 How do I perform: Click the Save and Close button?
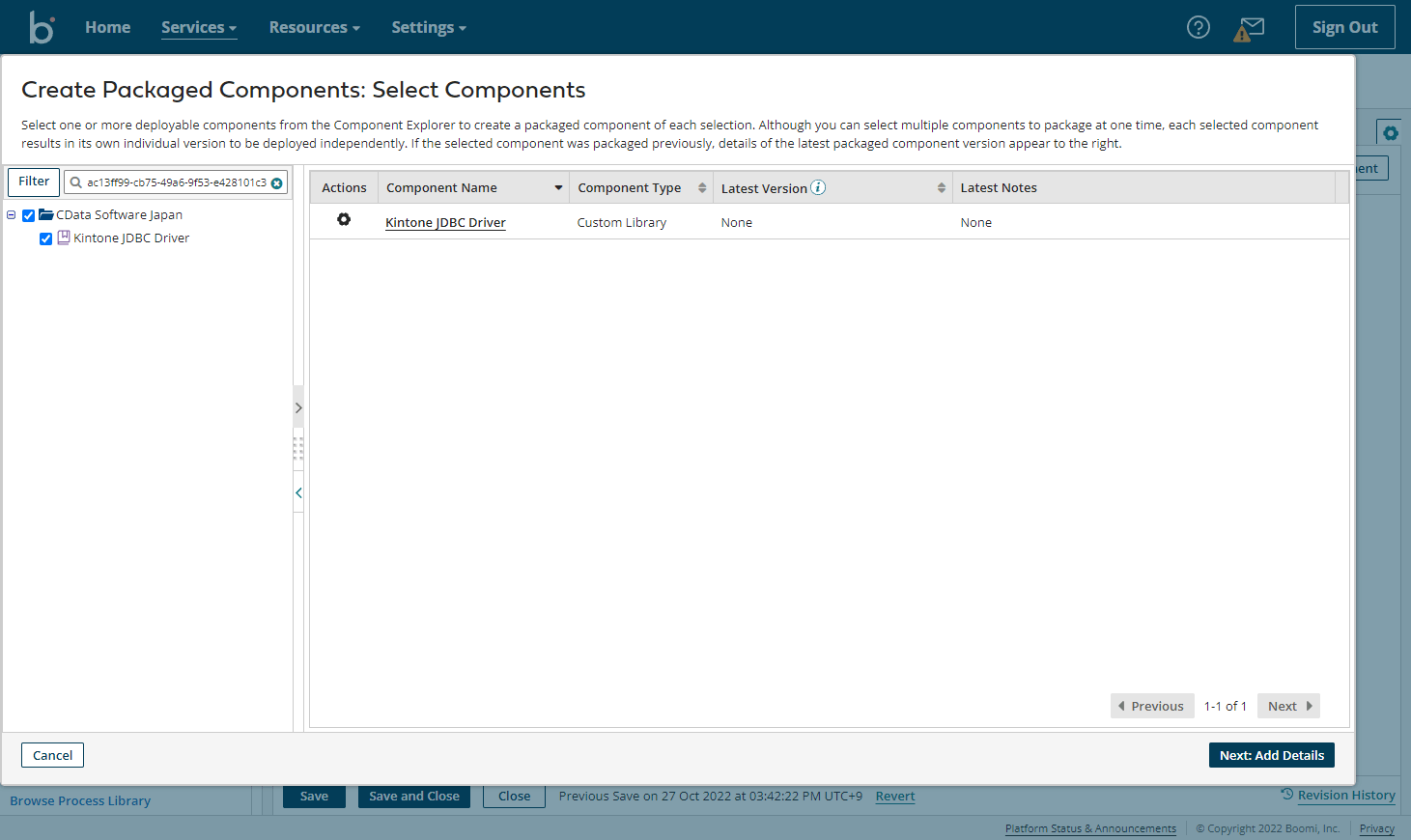tap(414, 797)
